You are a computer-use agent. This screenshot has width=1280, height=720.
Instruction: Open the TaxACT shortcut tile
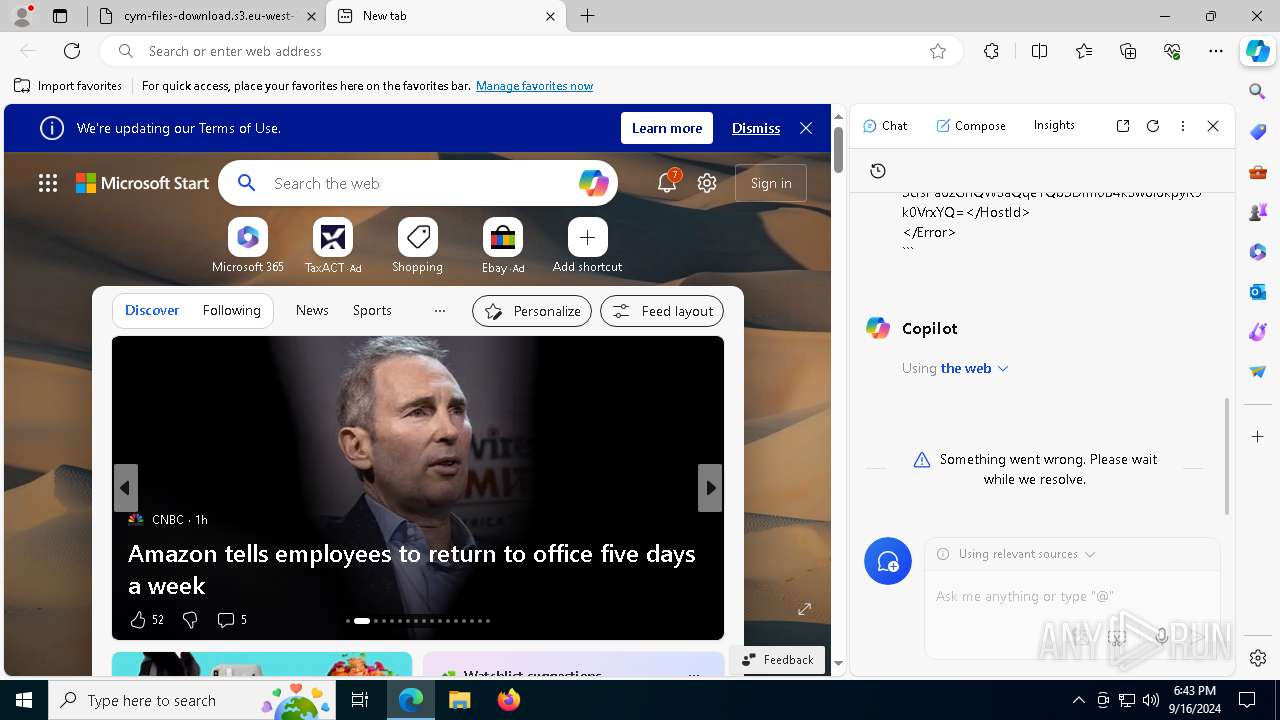[333, 246]
